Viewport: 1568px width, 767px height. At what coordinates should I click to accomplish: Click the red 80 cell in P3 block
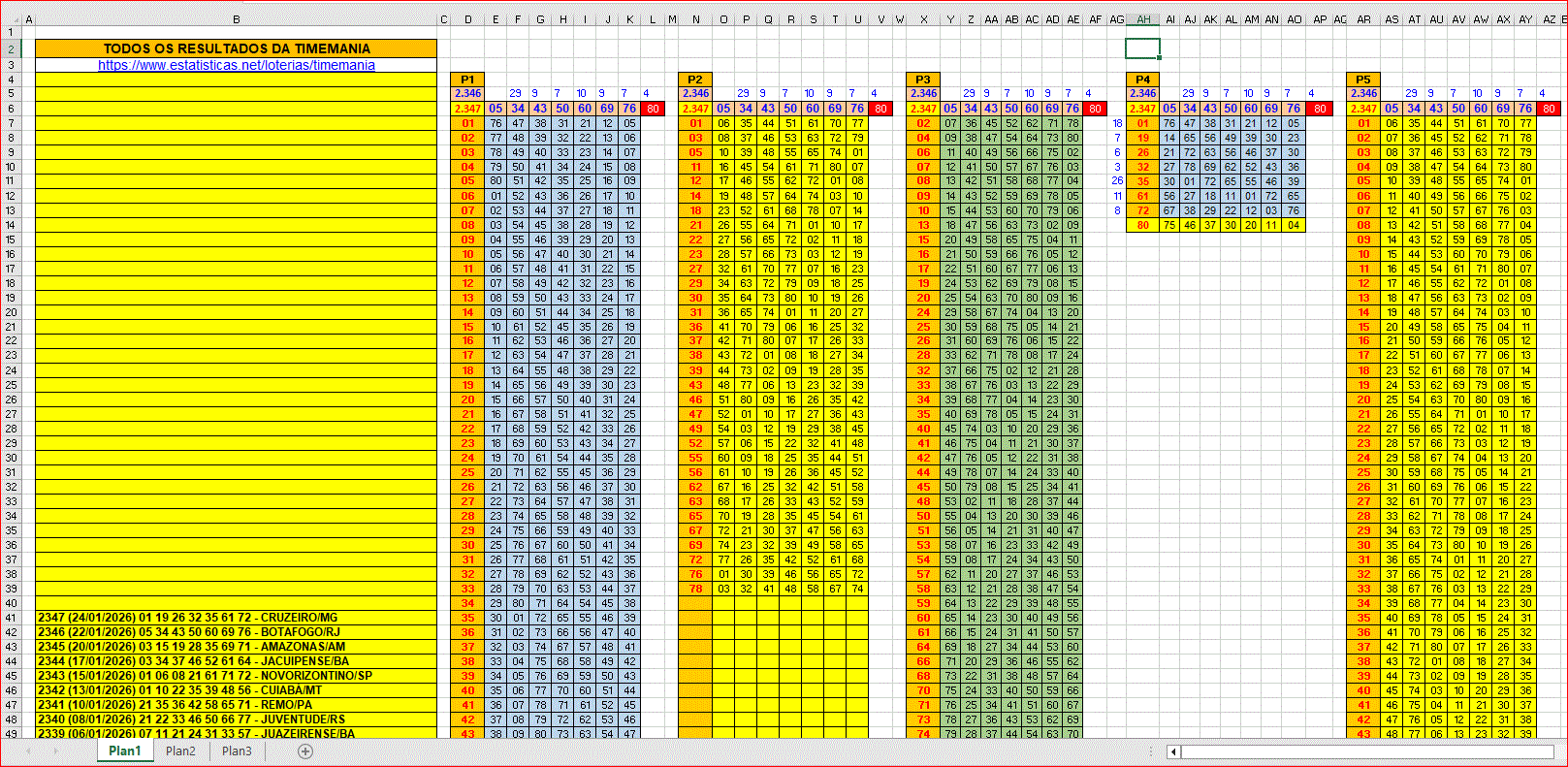(1095, 109)
